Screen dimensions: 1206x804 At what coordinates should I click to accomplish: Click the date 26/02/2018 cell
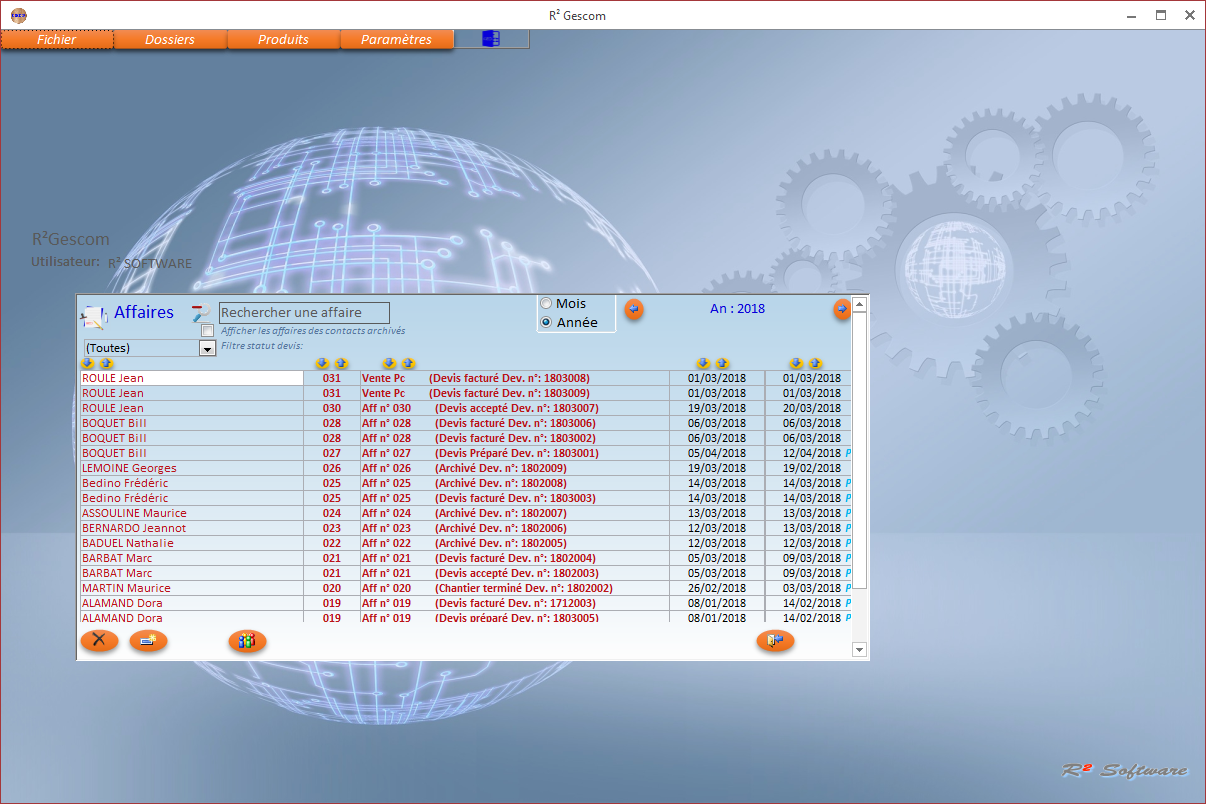click(x=717, y=588)
